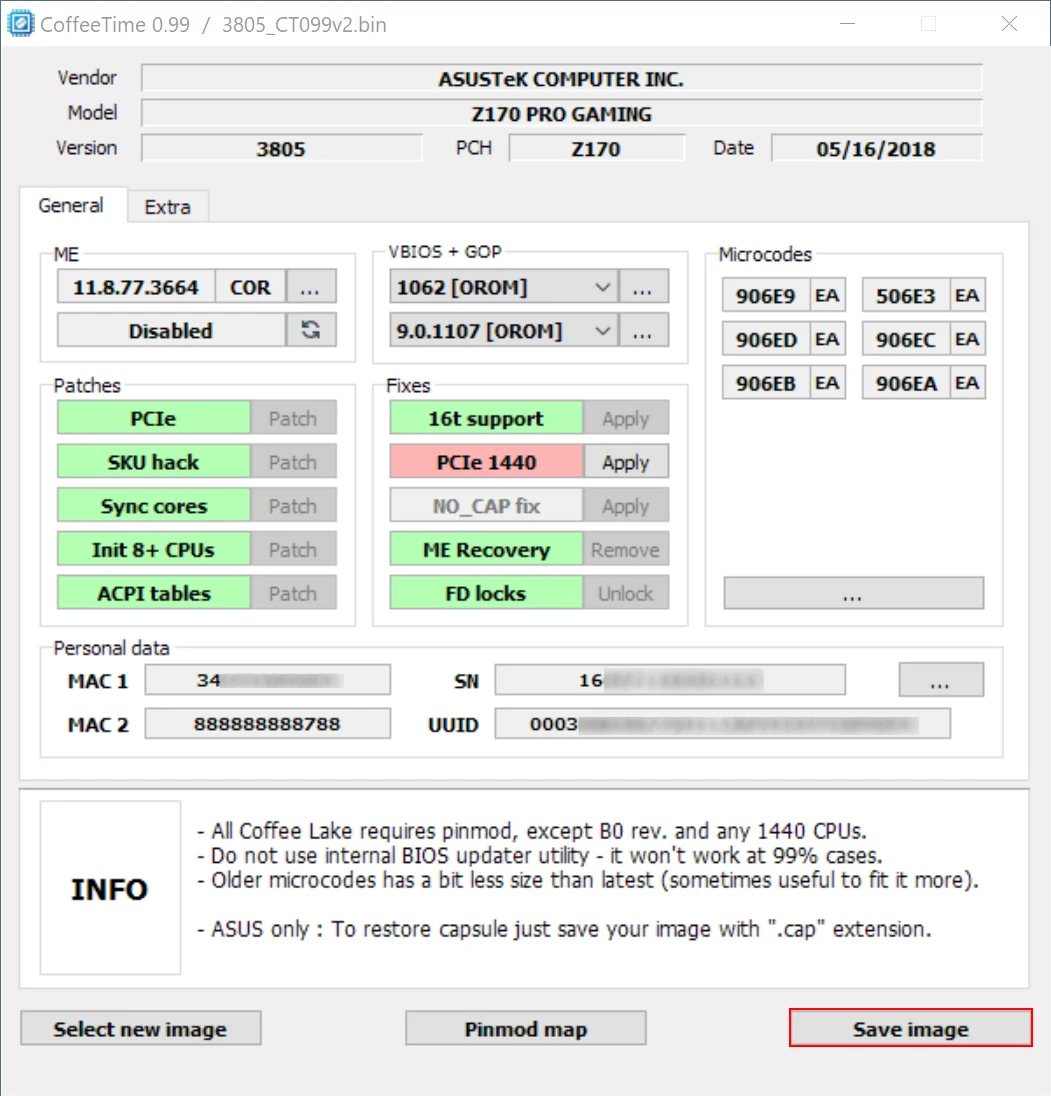Click the CoffeeTime app icon in title bar
This screenshot has height=1096, width=1051.
(20, 24)
